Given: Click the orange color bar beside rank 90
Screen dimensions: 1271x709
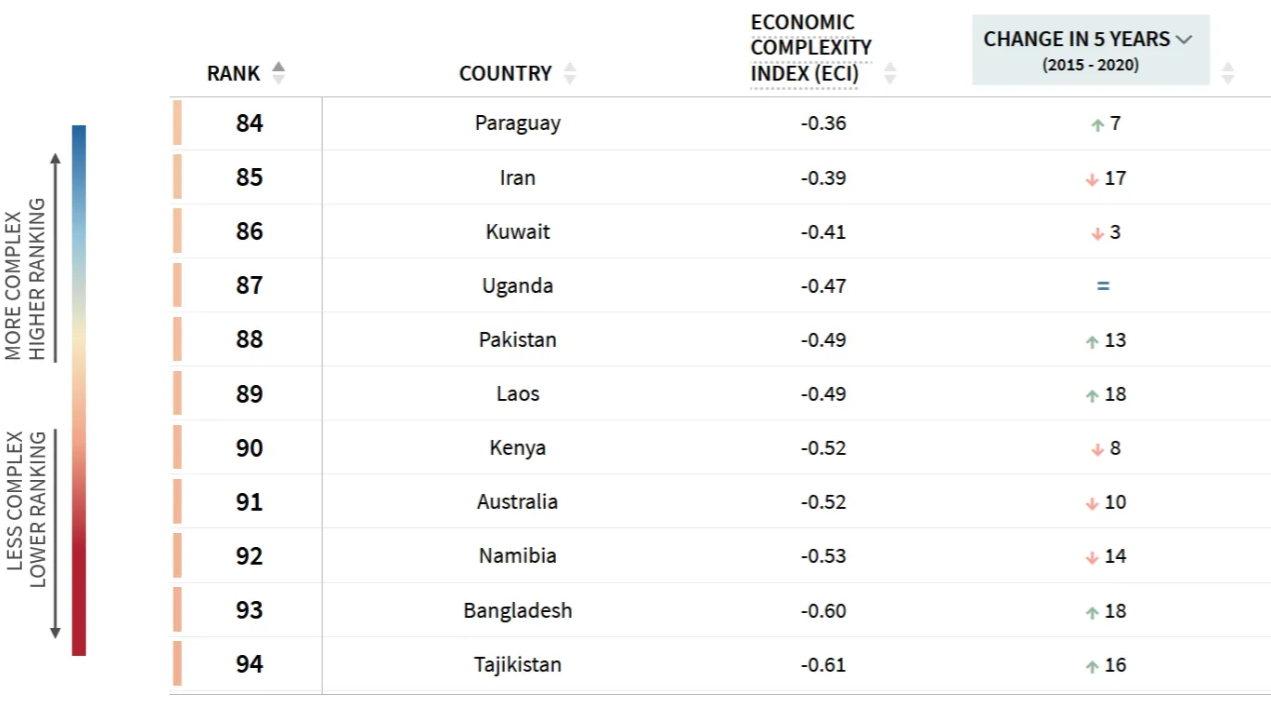Looking at the screenshot, I should [177, 448].
